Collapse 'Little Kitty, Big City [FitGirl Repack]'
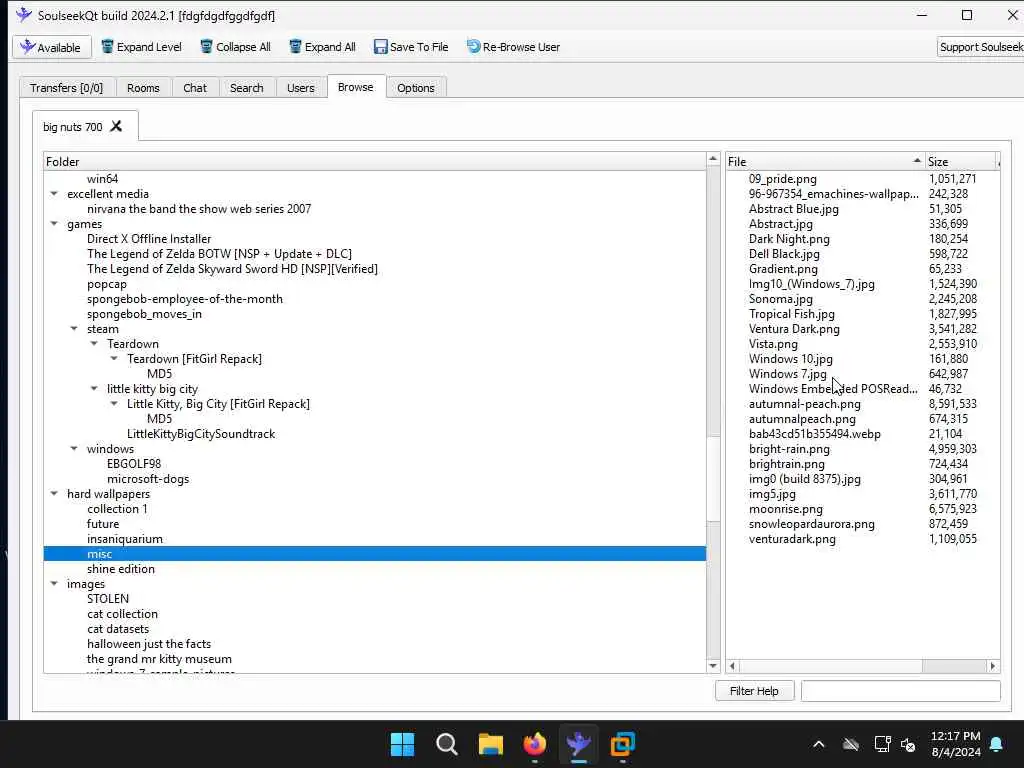 tap(114, 404)
